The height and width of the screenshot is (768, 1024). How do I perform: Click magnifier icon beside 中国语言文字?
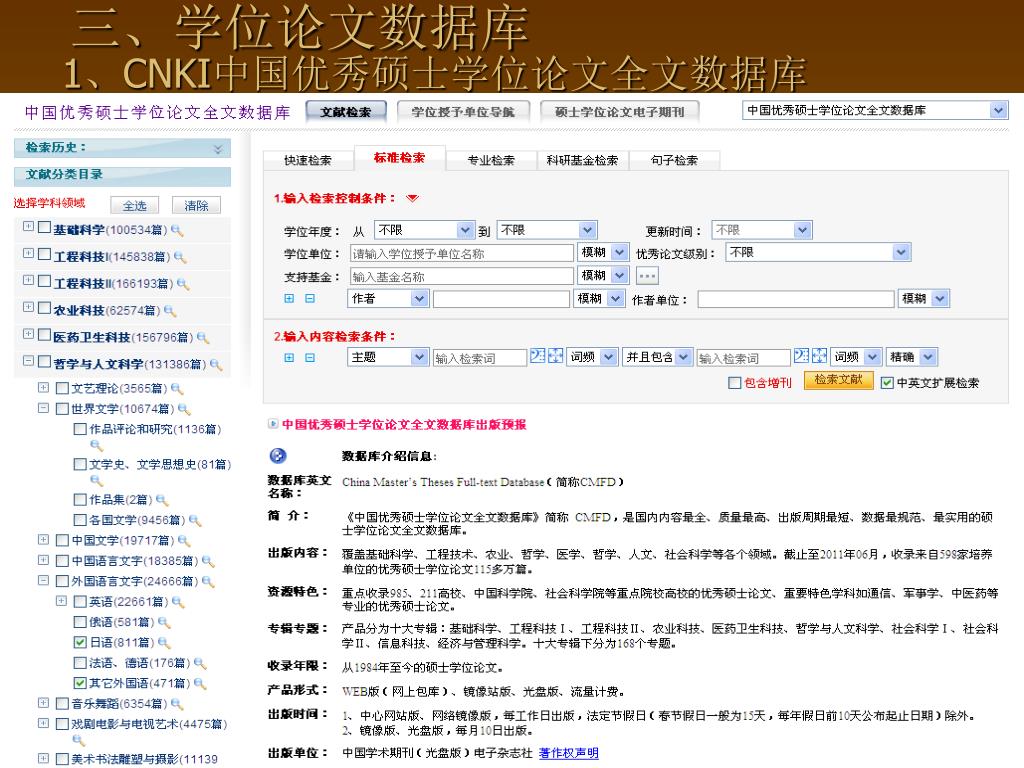point(208,561)
